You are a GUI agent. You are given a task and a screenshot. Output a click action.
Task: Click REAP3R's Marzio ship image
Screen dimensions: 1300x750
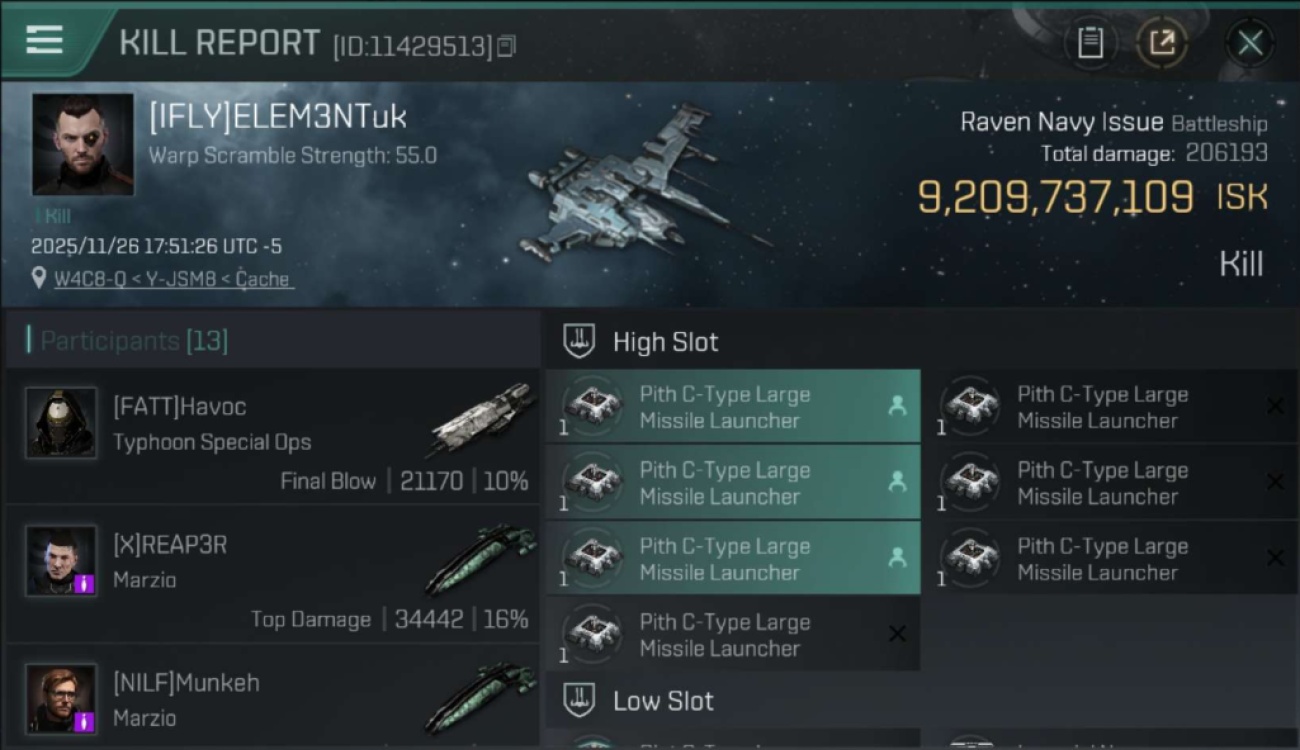[484, 556]
